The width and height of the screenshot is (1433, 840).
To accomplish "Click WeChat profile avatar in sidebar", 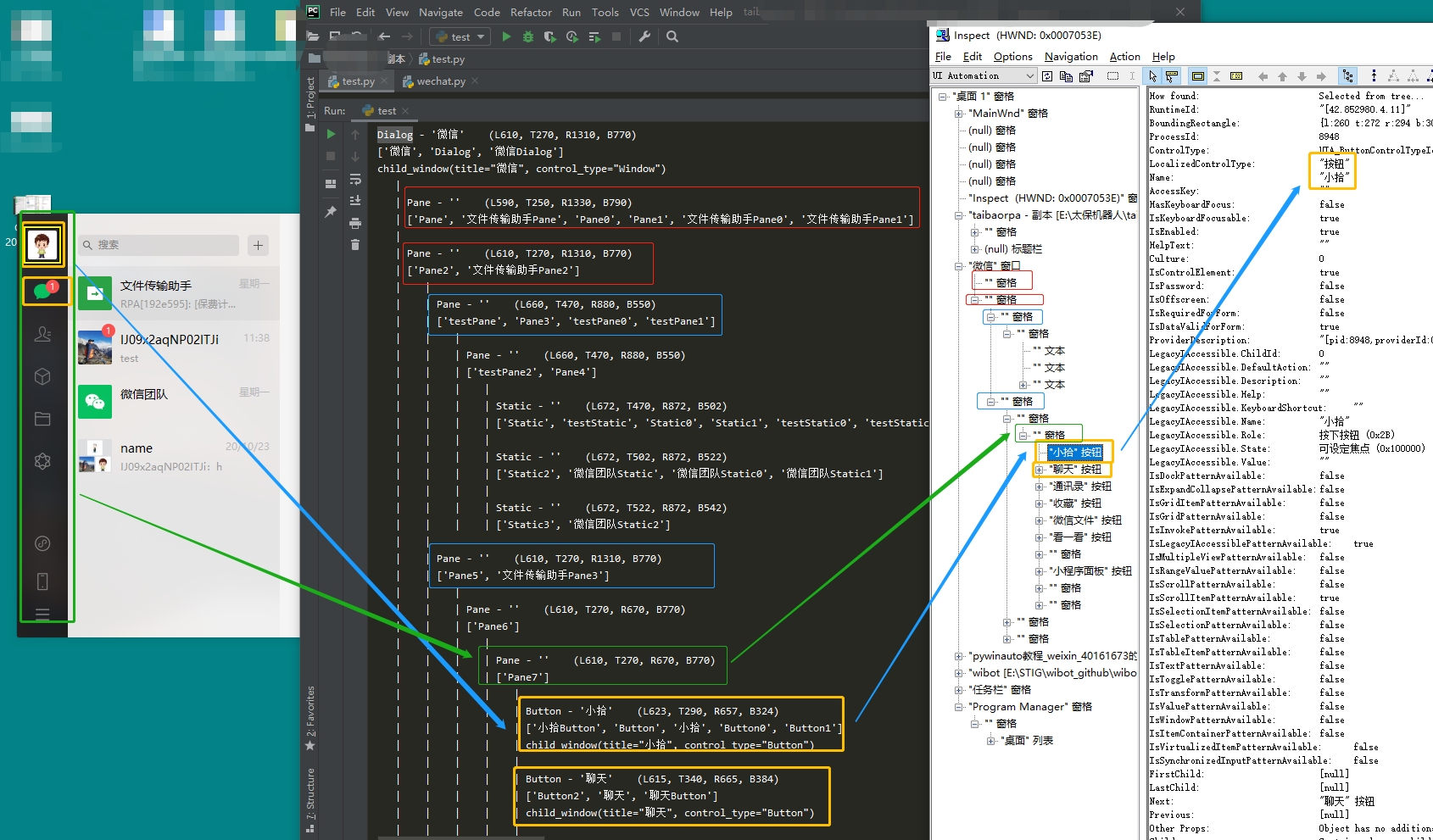I will click(42, 245).
